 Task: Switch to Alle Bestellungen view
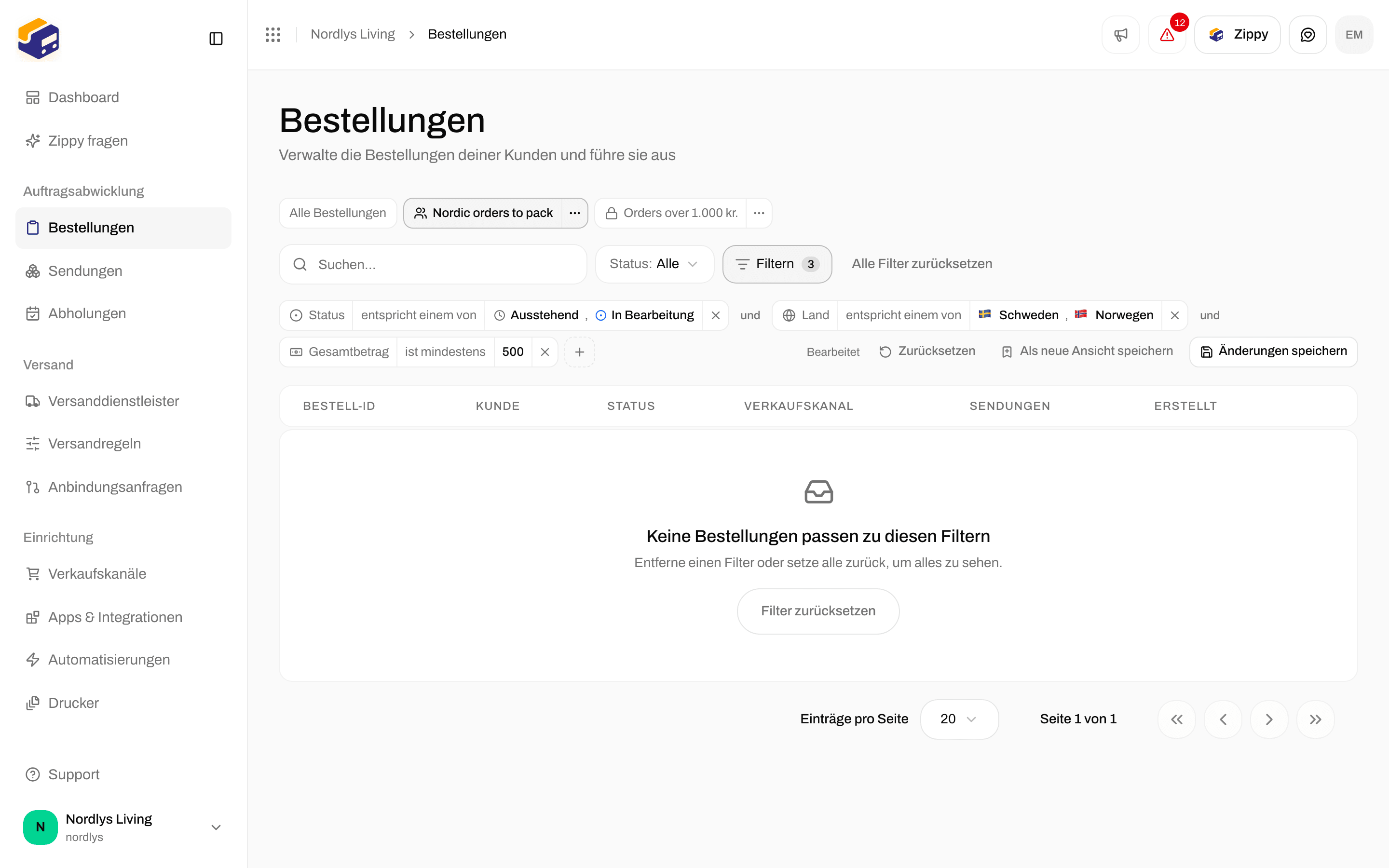point(338,213)
